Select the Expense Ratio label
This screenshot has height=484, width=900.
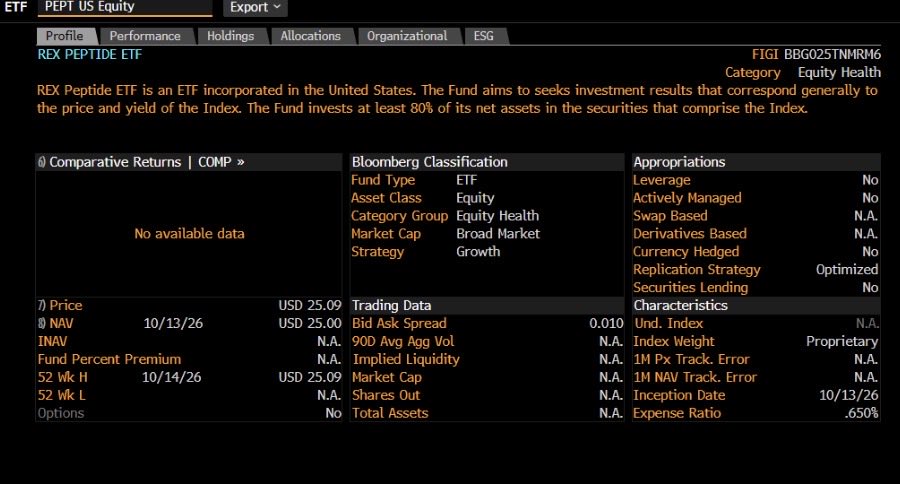(x=677, y=413)
